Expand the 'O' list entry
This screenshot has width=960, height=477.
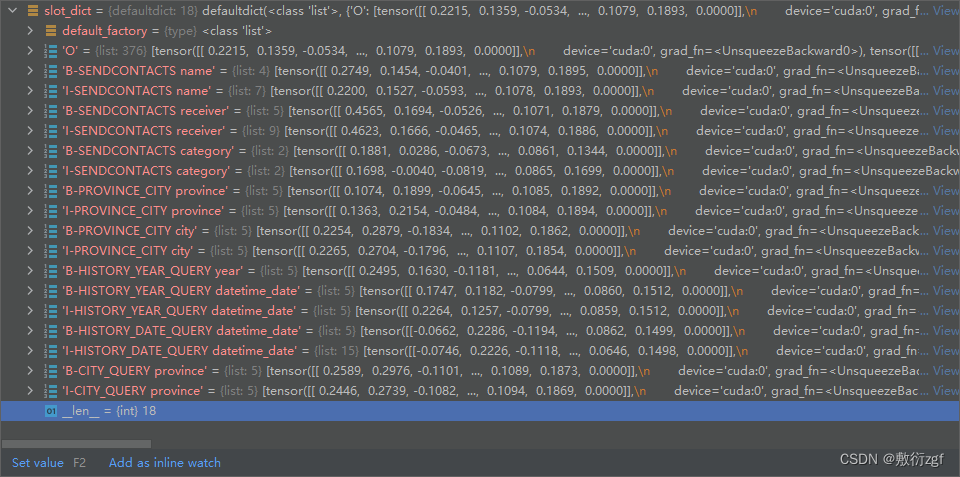pos(31,51)
